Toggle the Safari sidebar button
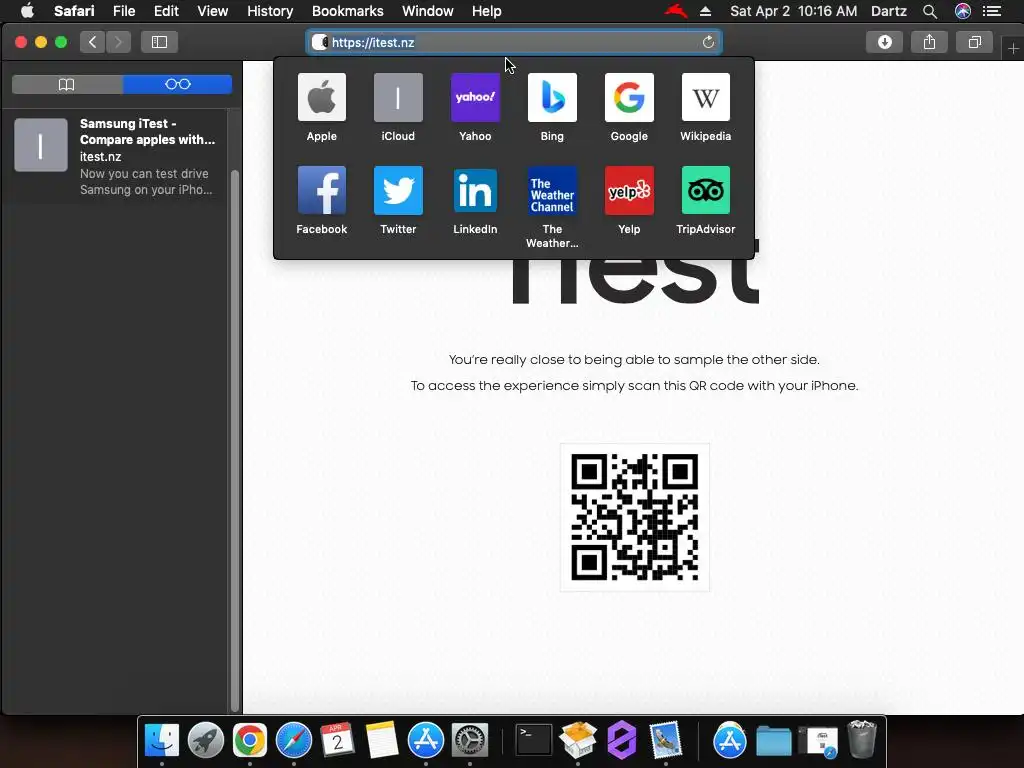 159,42
